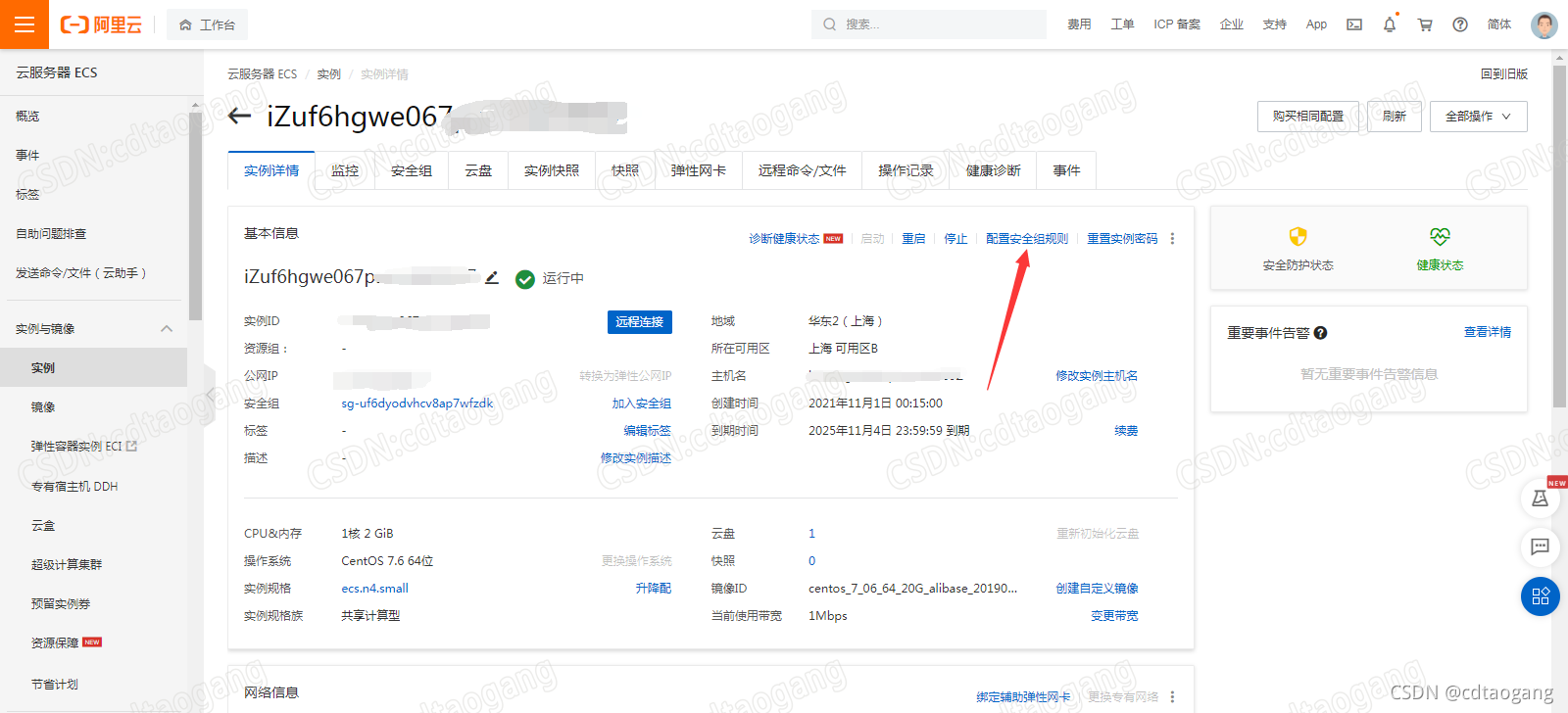The width and height of the screenshot is (1568, 713).
Task: Click the 变更带宽 link
Action: point(1114,616)
